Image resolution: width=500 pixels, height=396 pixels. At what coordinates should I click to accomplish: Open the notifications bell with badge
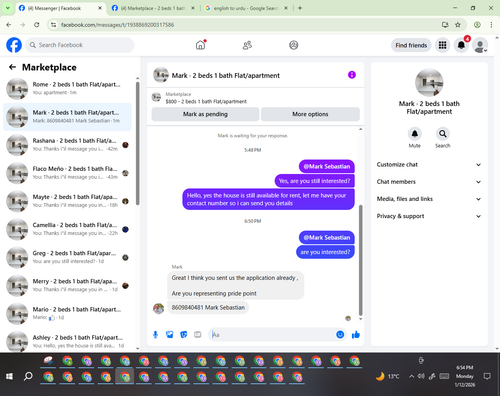(x=461, y=45)
